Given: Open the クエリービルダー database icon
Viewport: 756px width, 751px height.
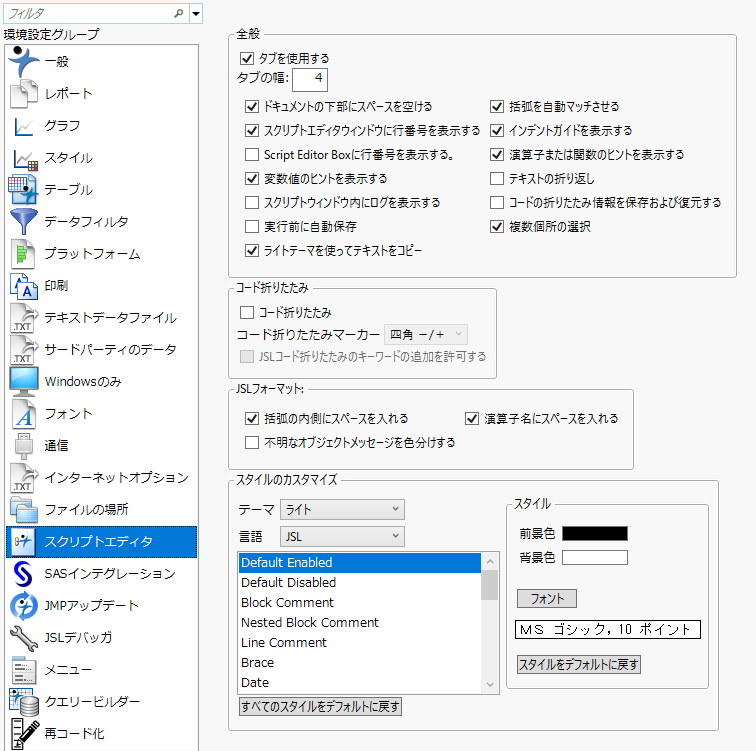Looking at the screenshot, I should 24,702.
